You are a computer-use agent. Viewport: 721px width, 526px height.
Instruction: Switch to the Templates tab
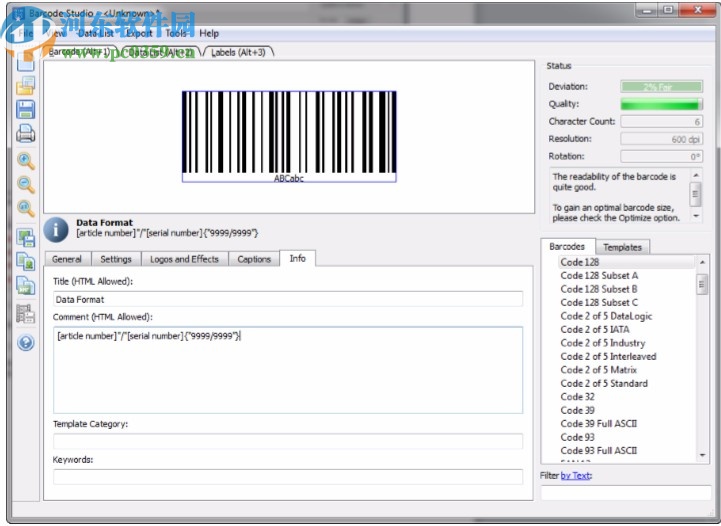(x=622, y=247)
